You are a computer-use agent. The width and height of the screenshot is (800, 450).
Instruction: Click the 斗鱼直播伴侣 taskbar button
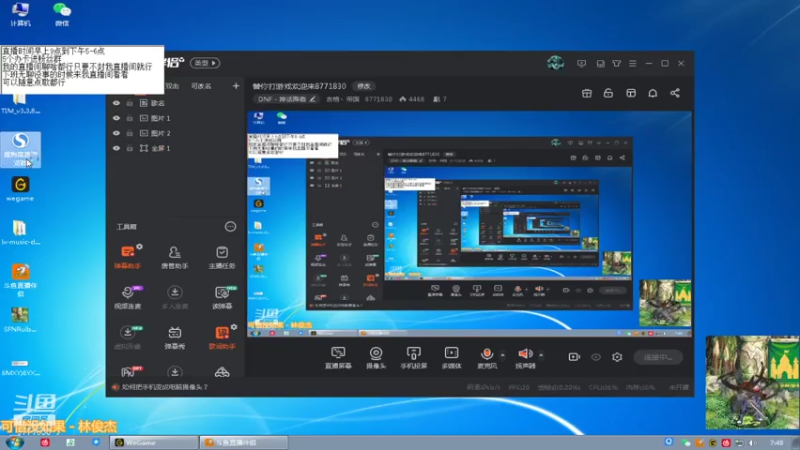tap(243, 442)
